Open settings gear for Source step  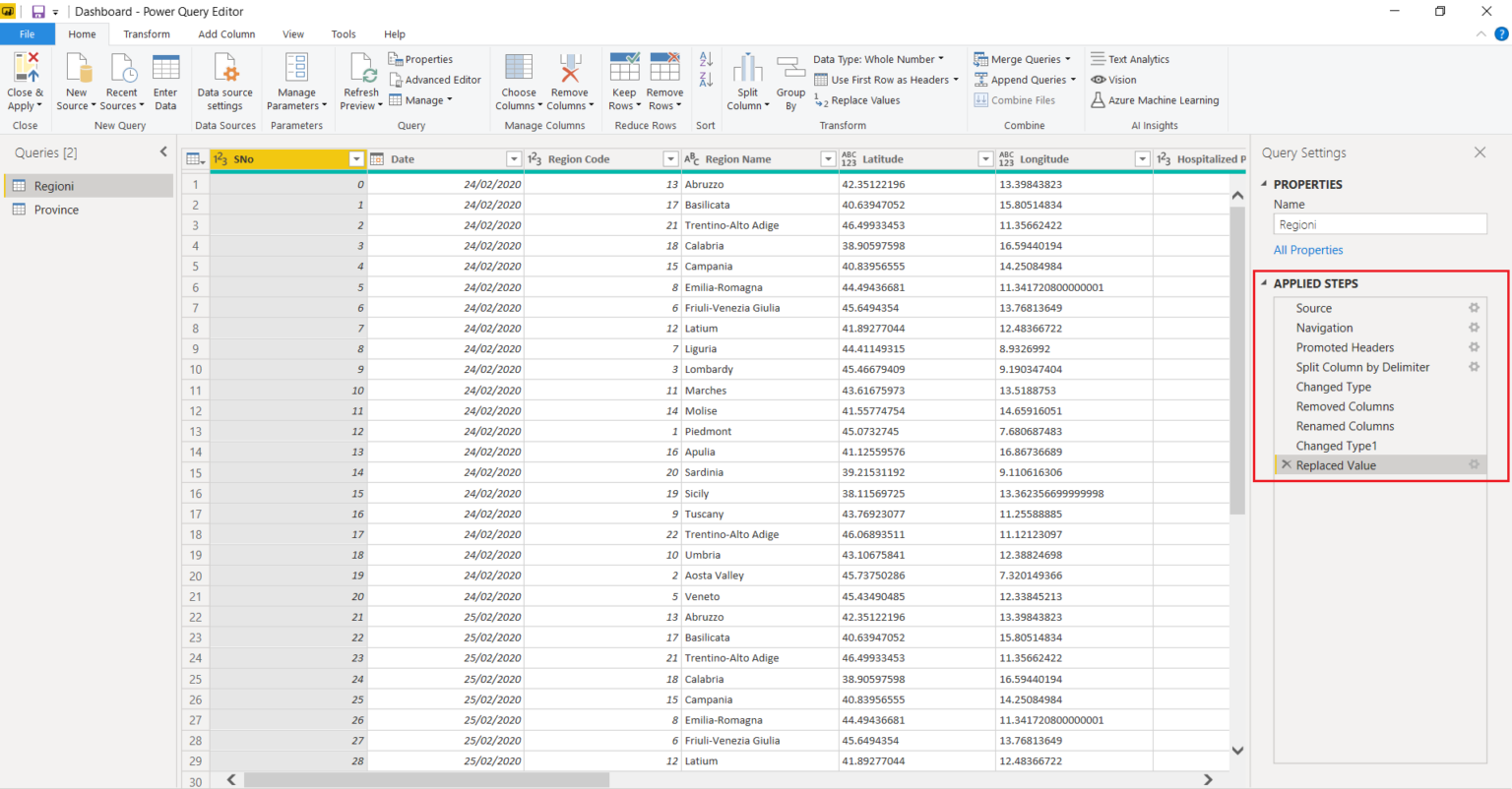click(x=1474, y=308)
